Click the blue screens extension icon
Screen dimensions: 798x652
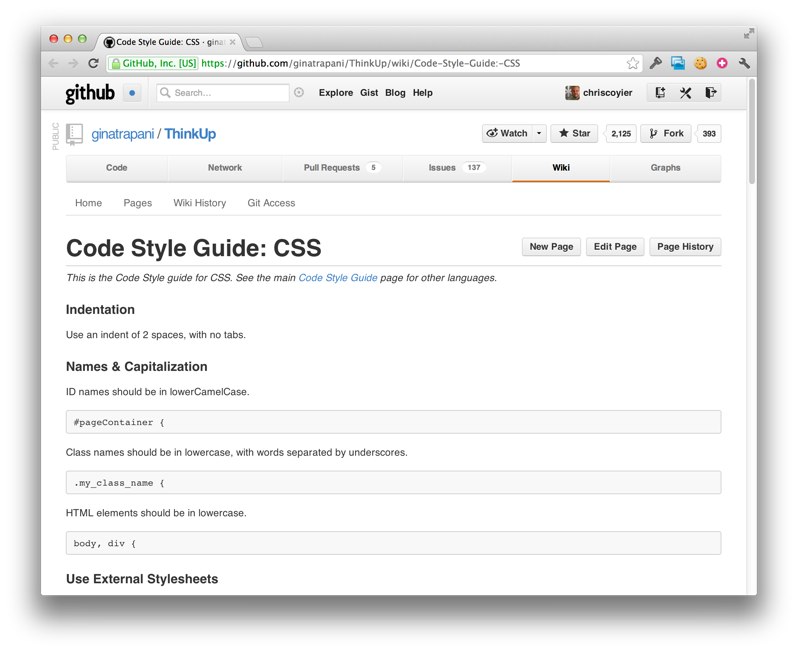point(678,63)
